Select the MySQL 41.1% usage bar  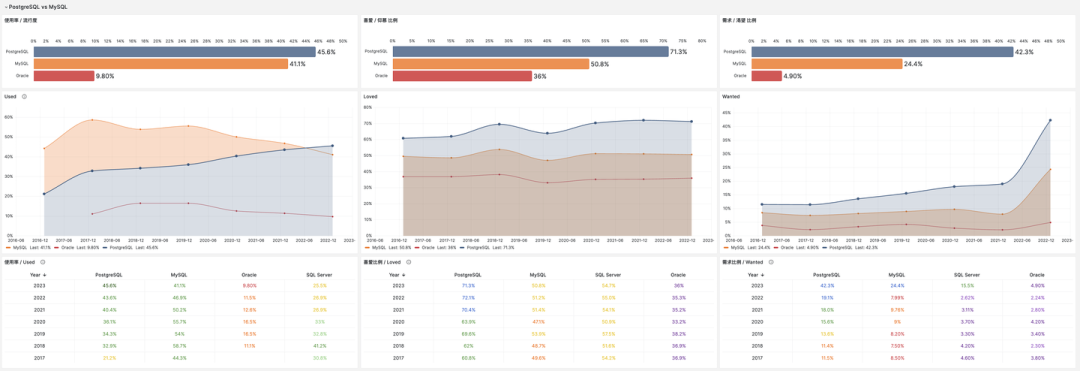[x=160, y=63]
